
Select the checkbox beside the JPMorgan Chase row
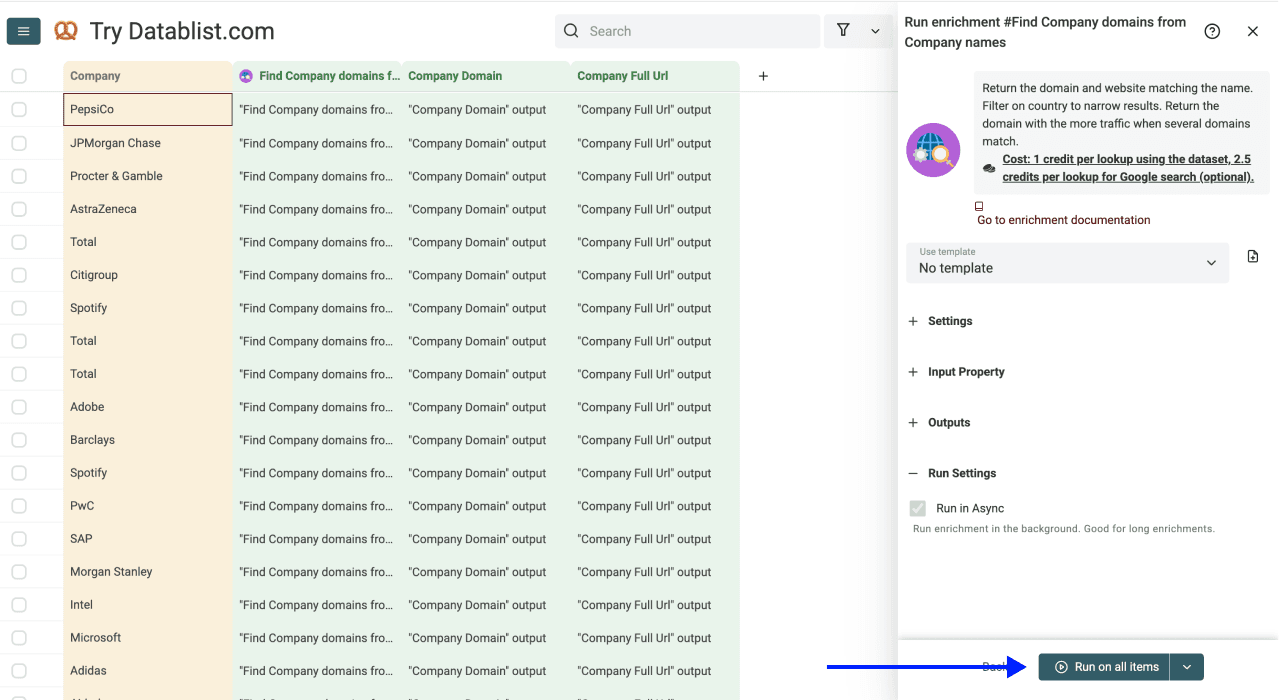pyautogui.click(x=18, y=142)
